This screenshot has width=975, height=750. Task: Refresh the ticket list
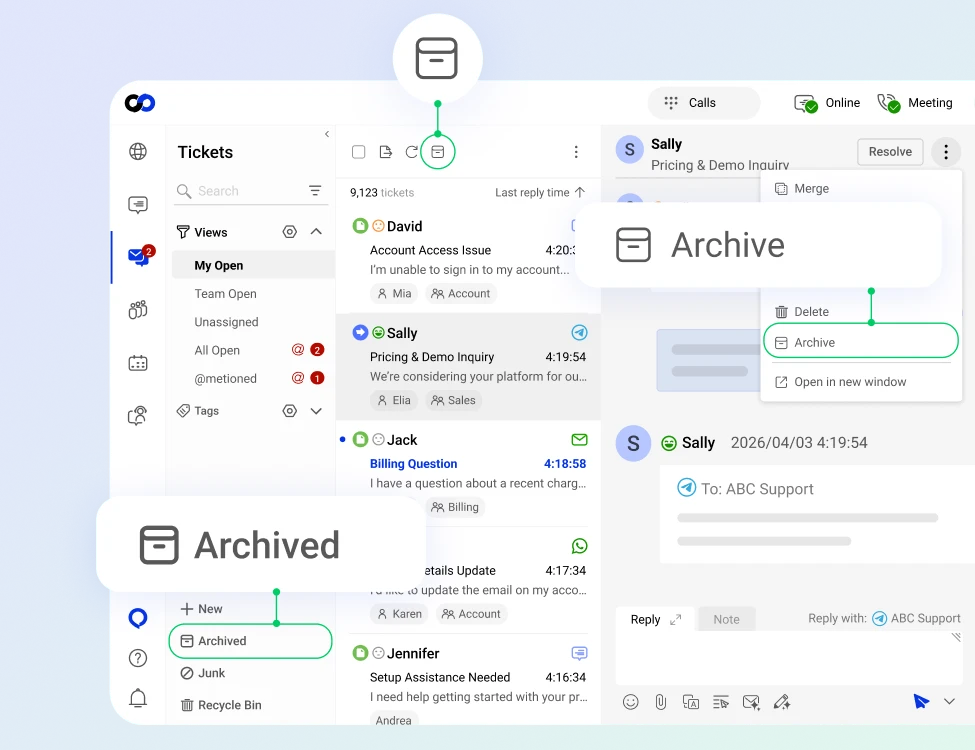point(411,152)
